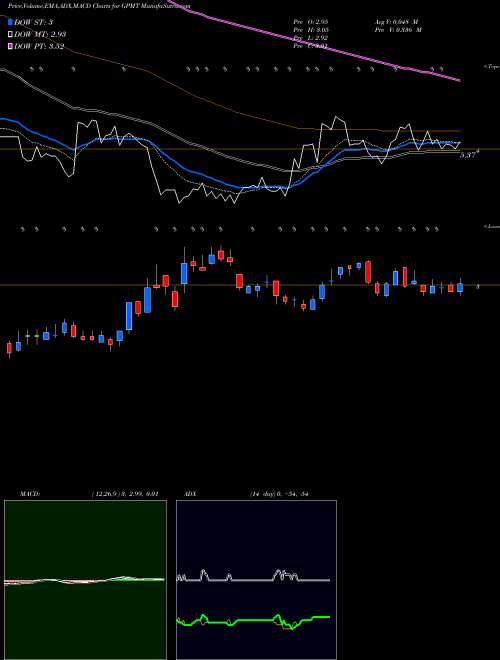Click the blue DOW ST legend swatch
500x660 pixels.
coord(11,22)
